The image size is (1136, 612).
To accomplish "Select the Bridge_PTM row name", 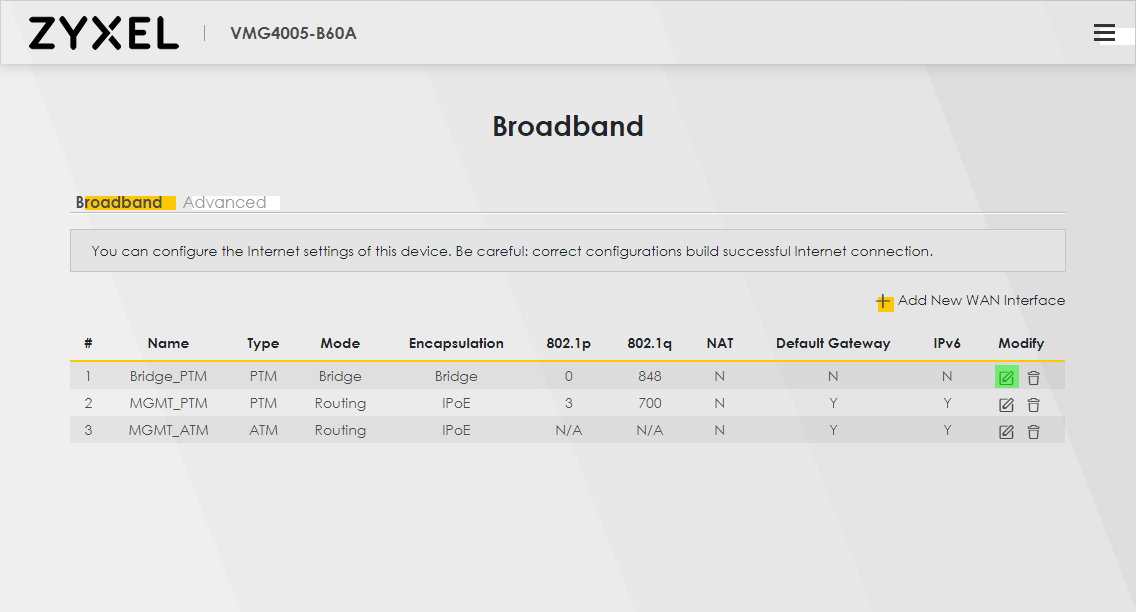I will tap(168, 376).
